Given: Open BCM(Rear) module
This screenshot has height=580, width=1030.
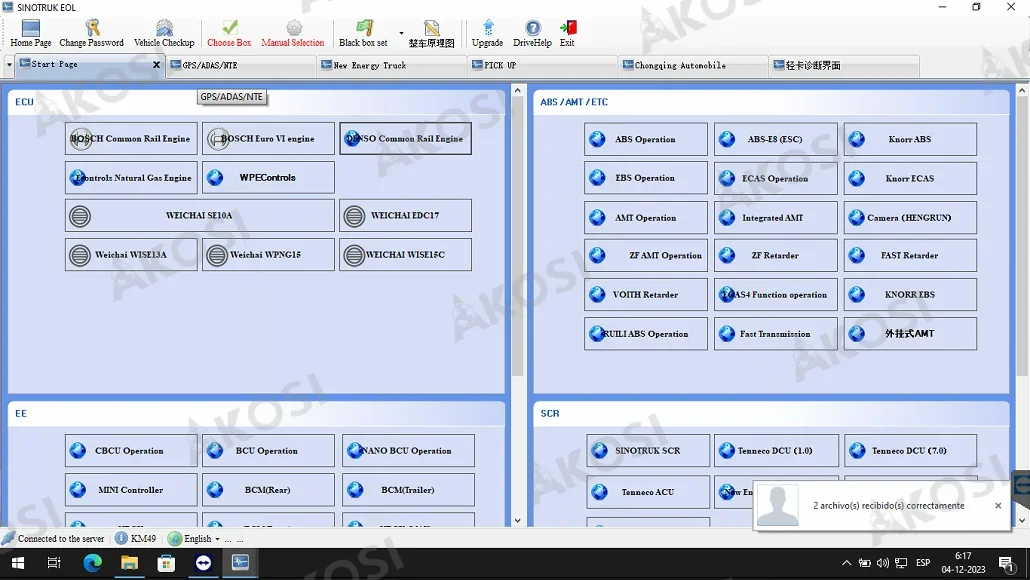Looking at the screenshot, I should [269, 490].
